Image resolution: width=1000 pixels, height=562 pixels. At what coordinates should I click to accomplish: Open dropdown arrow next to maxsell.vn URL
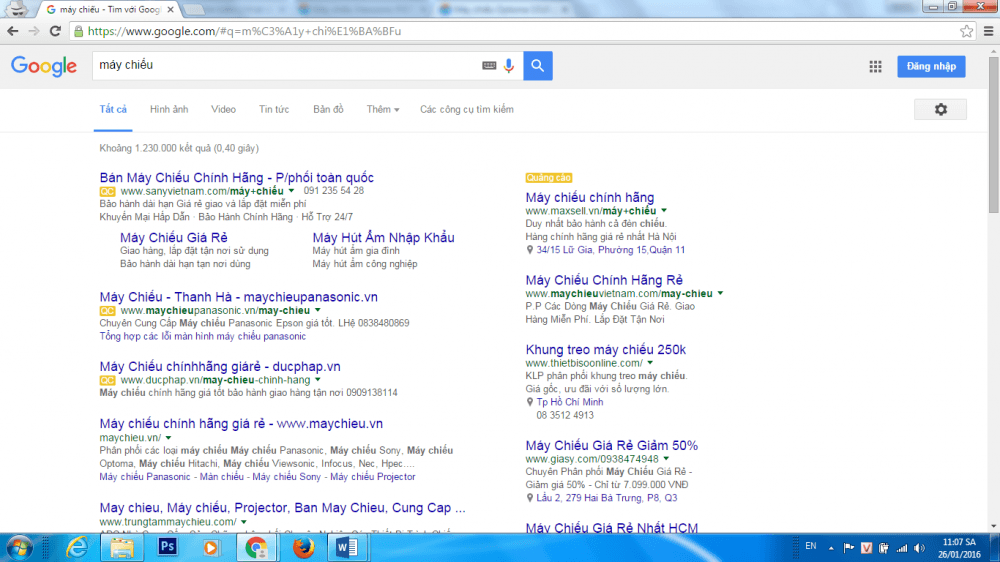pos(664,211)
